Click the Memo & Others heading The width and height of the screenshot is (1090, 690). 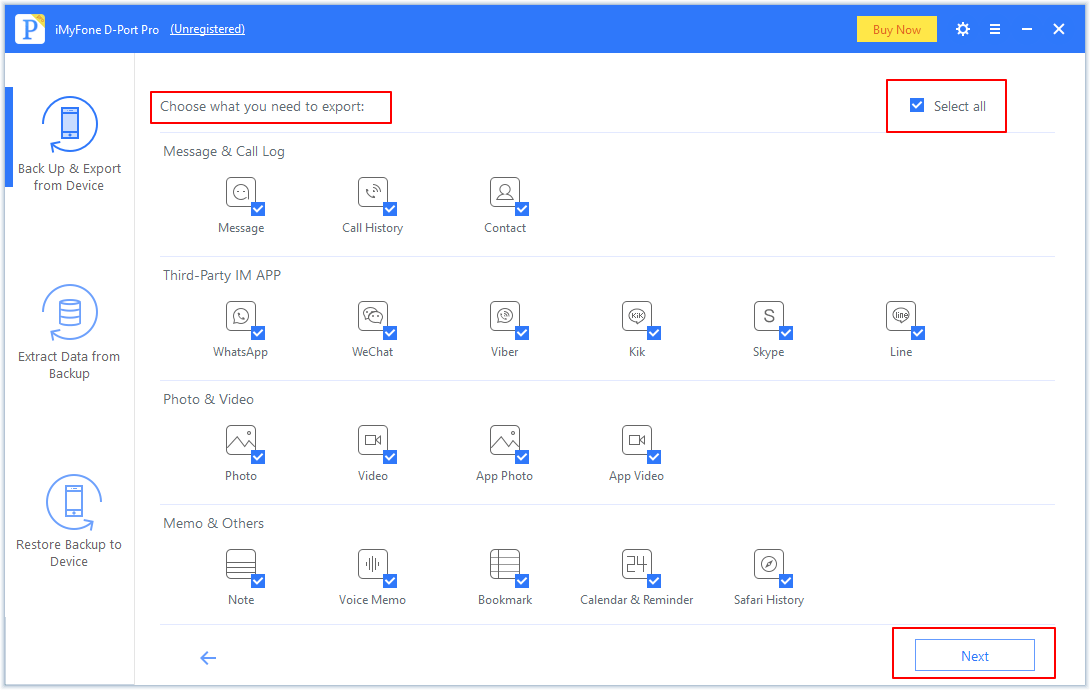tap(213, 523)
